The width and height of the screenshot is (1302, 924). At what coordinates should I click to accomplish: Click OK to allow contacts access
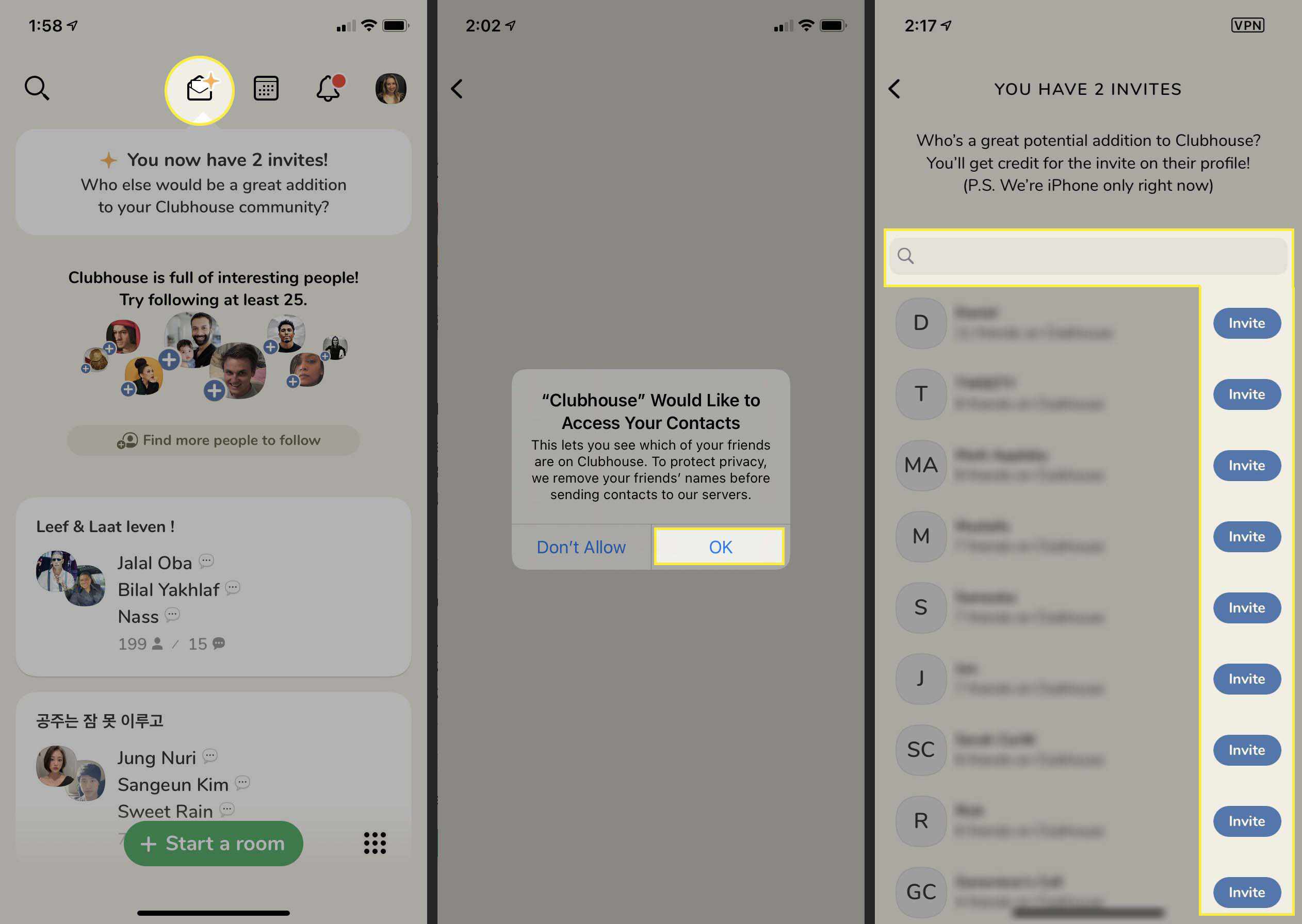point(720,546)
